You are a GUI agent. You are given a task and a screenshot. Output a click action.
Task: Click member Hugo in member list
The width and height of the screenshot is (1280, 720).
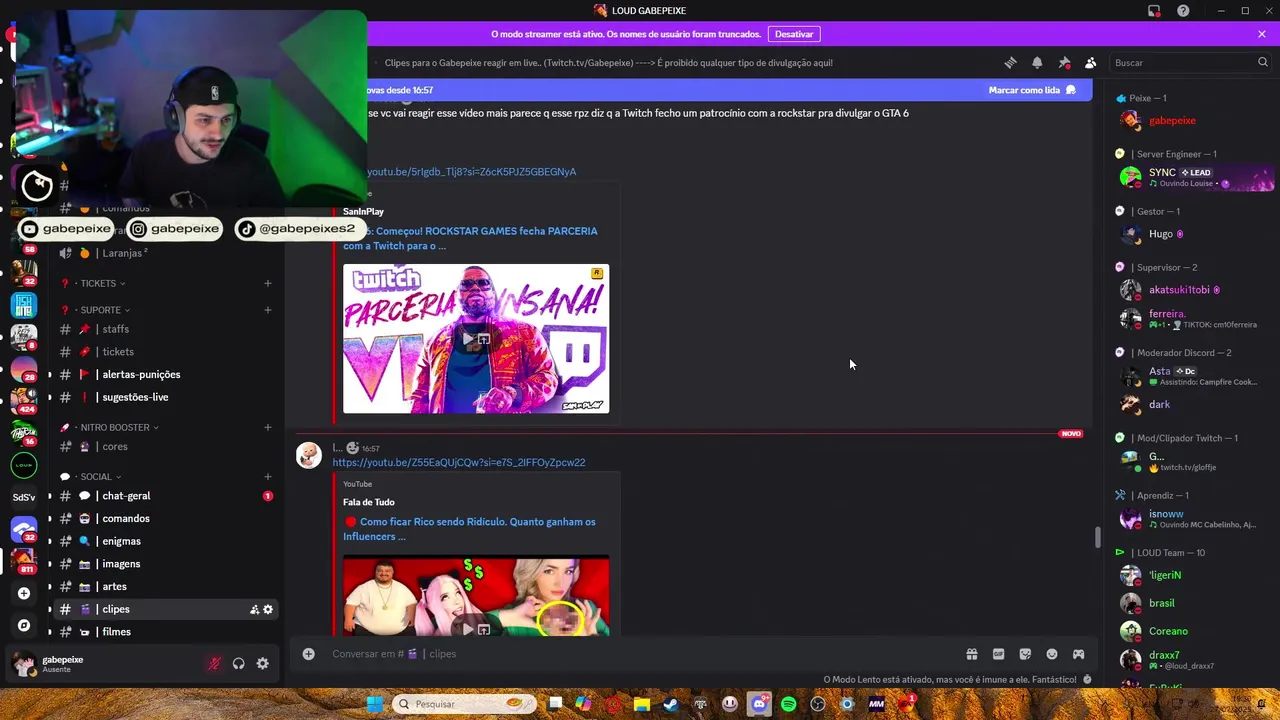[x=1195, y=234]
